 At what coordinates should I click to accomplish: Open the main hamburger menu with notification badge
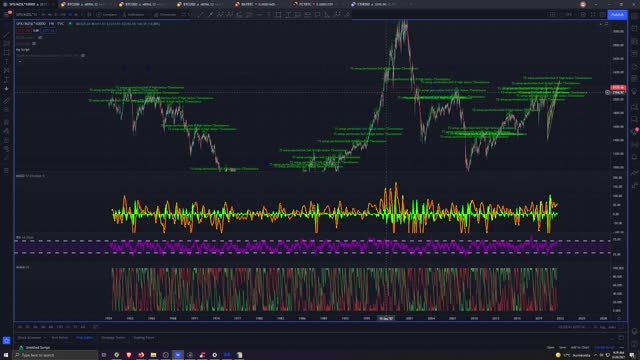tap(6, 15)
